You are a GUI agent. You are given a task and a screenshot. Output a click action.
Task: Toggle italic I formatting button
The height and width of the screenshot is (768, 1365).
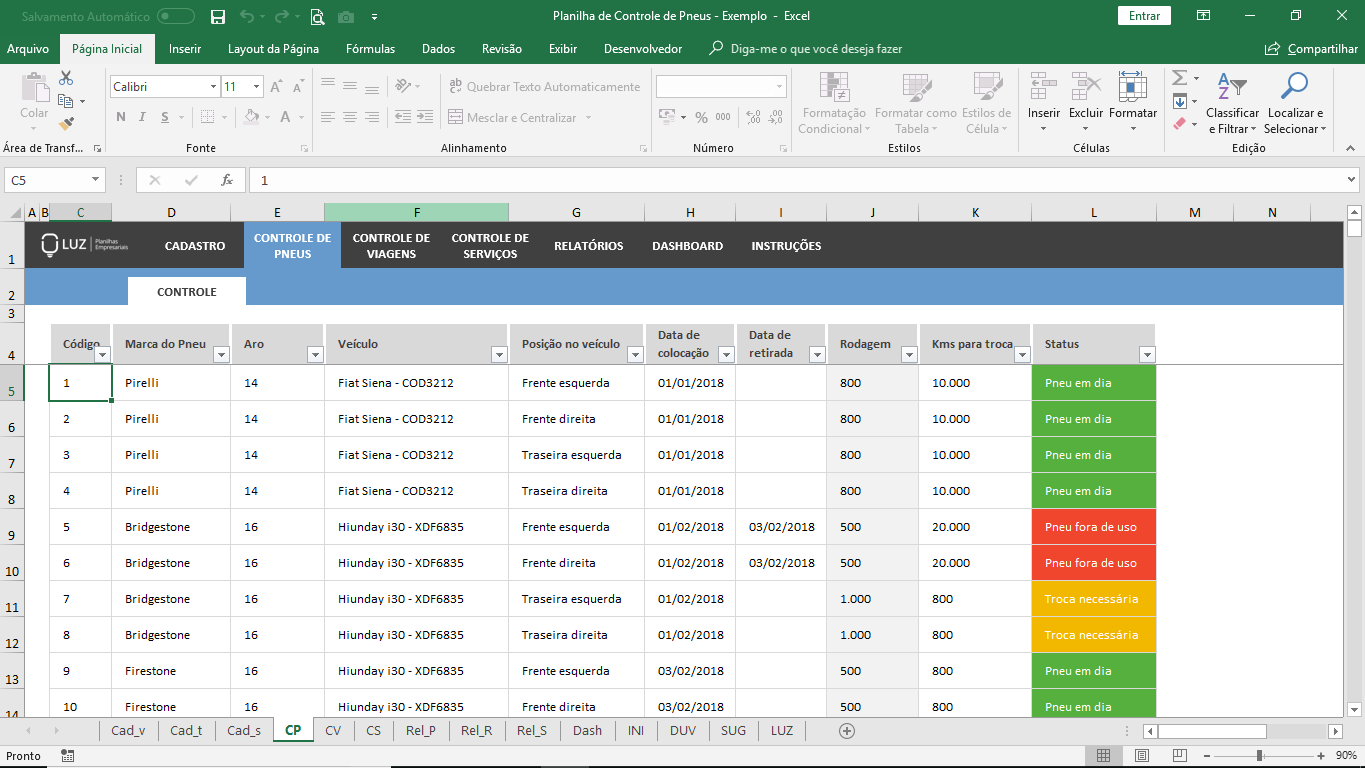tap(143, 117)
